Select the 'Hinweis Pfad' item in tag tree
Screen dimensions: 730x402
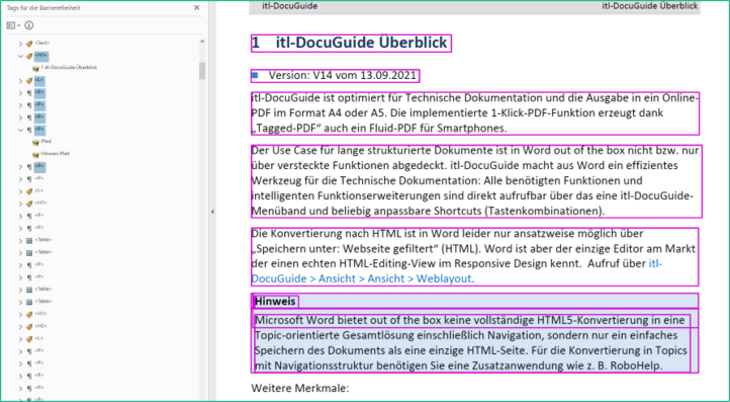tap(55, 154)
